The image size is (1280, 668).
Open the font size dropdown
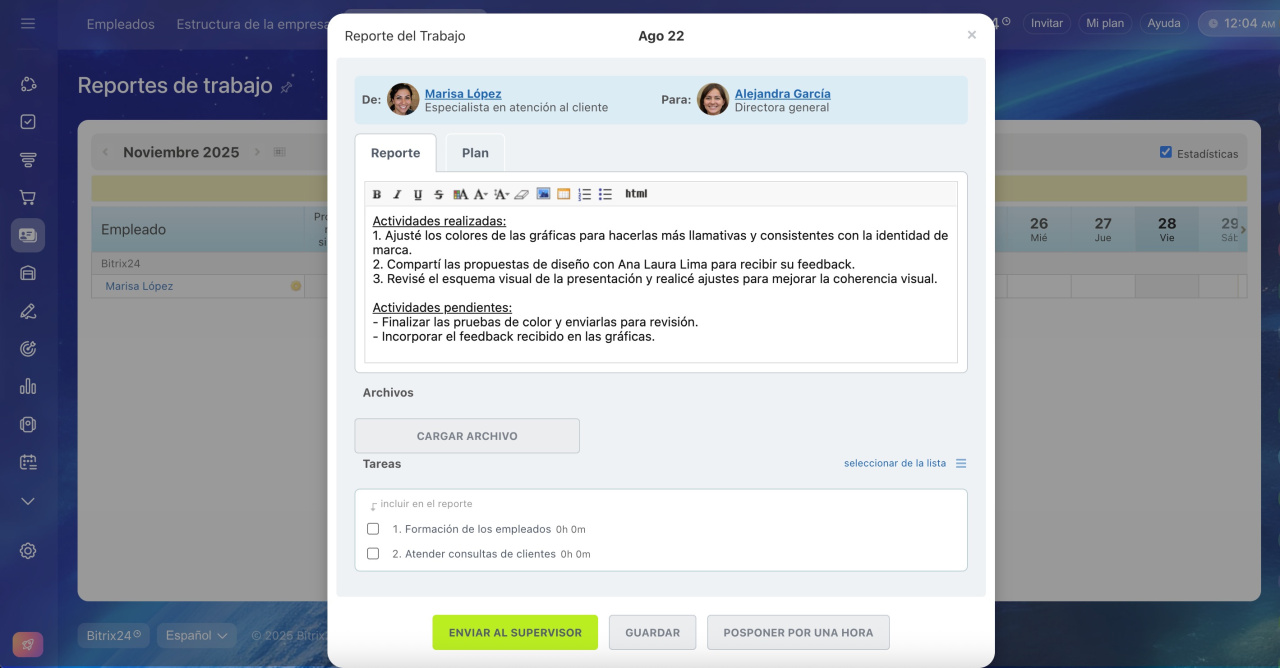coord(501,194)
